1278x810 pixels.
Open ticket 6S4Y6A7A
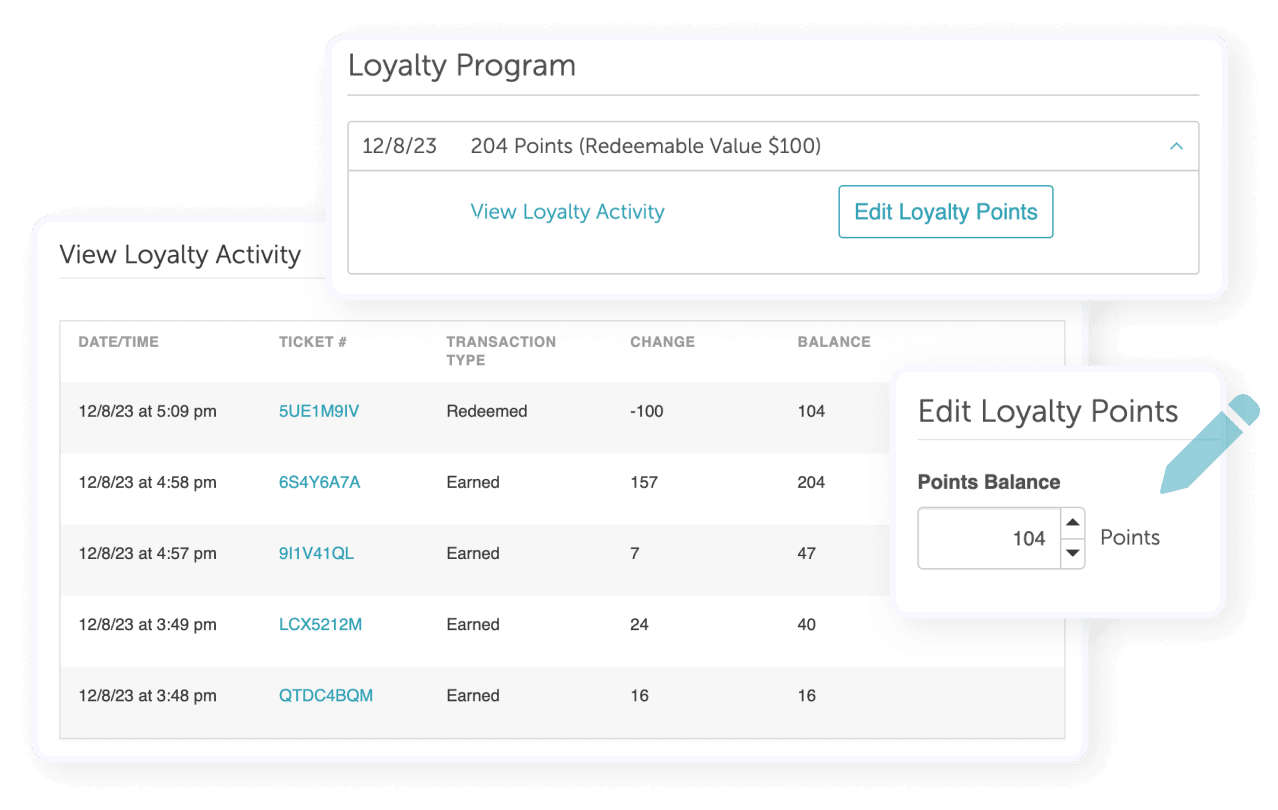pyautogui.click(x=319, y=482)
